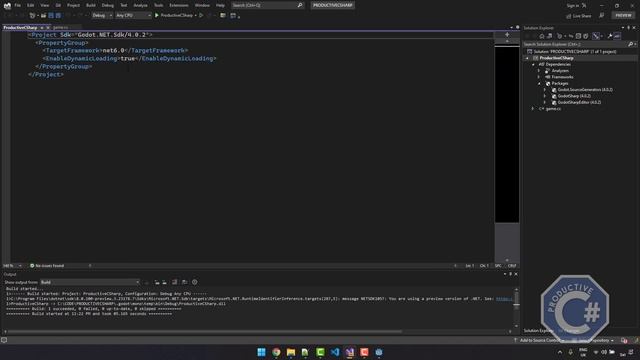Screen dimensions: 640x360
Task: Click the No issues found indicator
Action: pyautogui.click(x=47, y=266)
